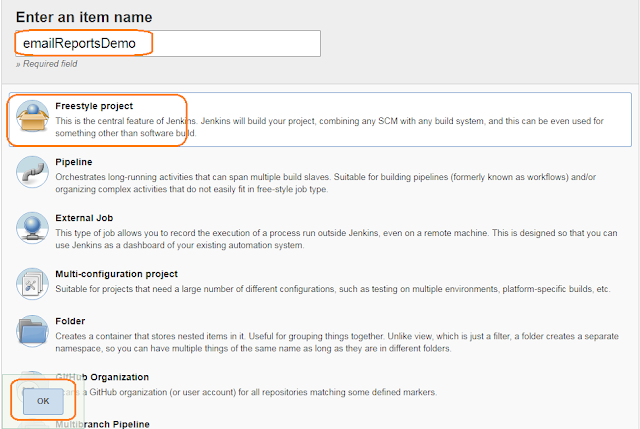Select the Freestyle project title

click(94, 106)
